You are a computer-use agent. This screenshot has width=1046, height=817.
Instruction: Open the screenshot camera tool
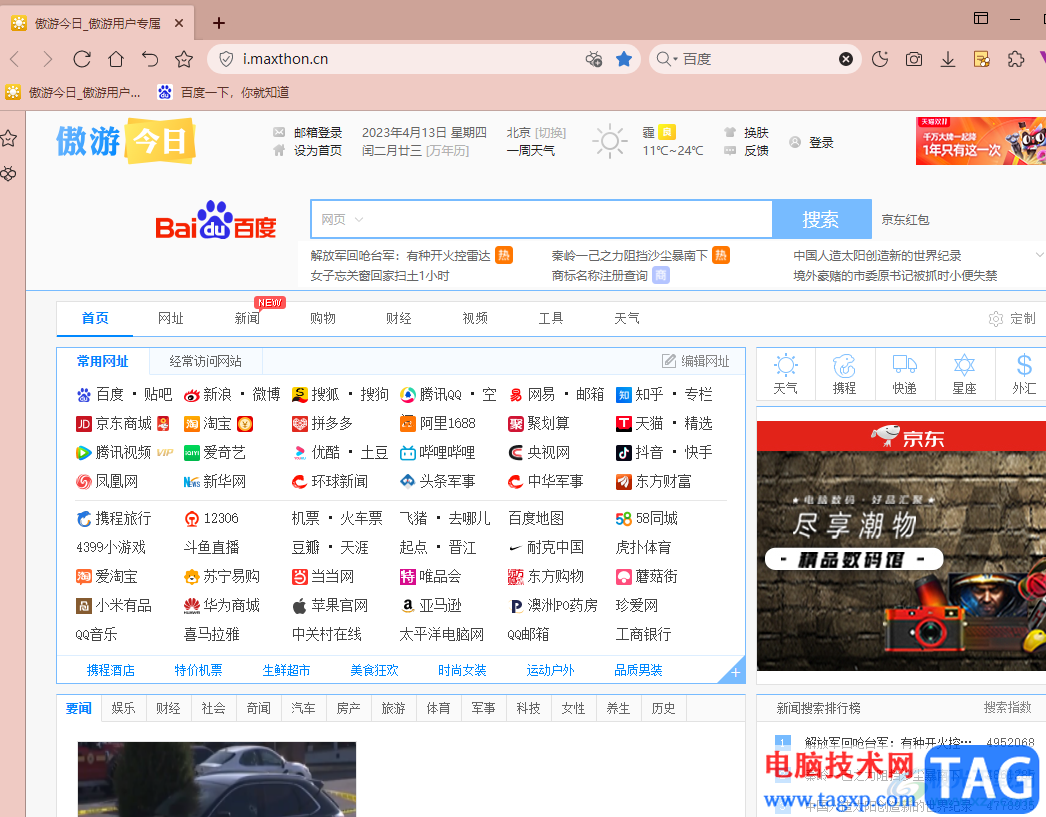pyautogui.click(x=914, y=59)
